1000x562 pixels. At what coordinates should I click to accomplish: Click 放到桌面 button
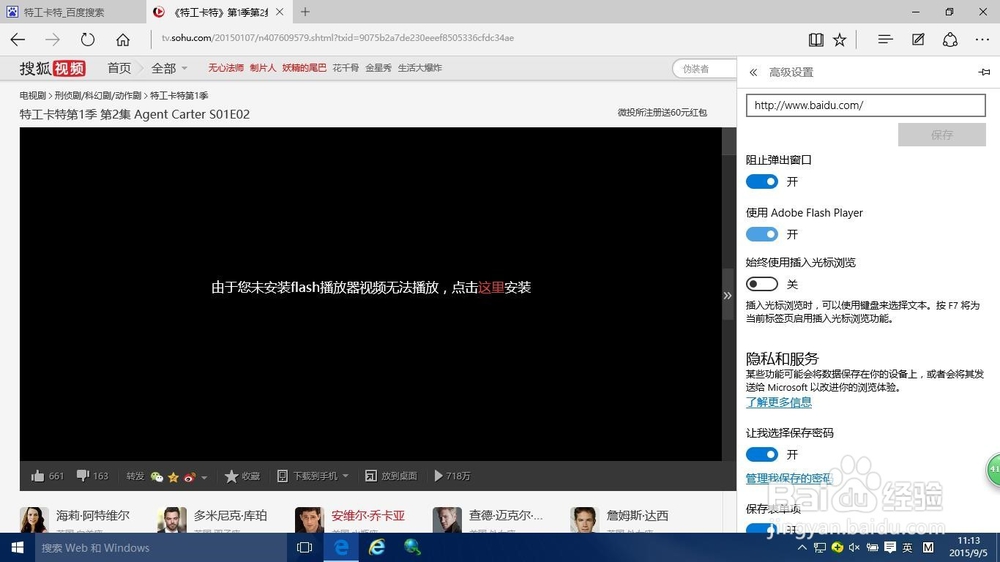tap(391, 476)
